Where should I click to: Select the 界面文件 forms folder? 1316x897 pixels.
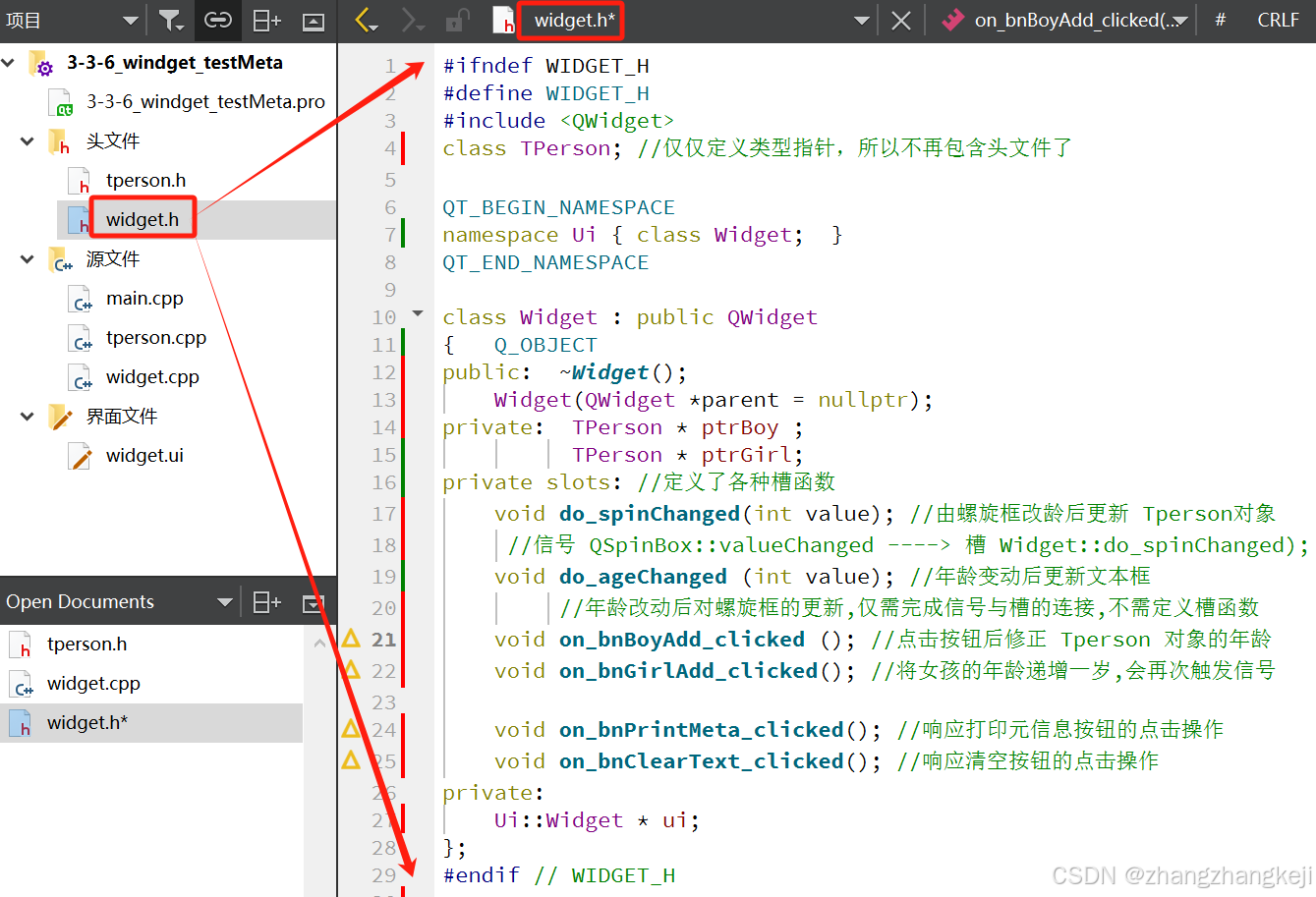122,417
